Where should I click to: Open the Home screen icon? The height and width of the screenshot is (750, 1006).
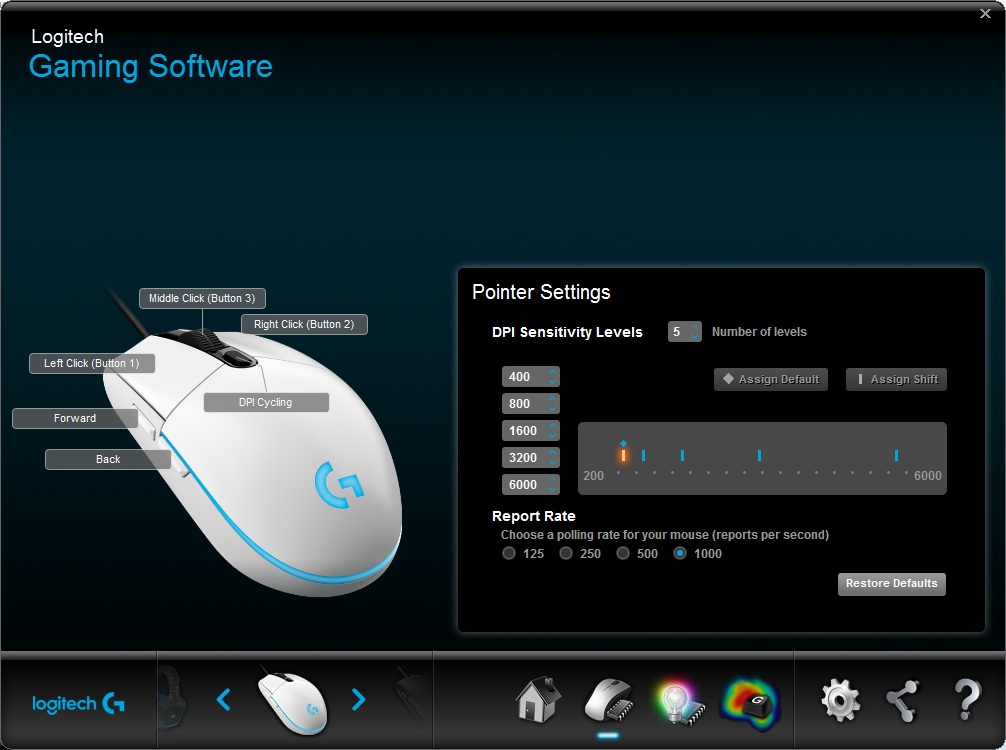tap(538, 700)
